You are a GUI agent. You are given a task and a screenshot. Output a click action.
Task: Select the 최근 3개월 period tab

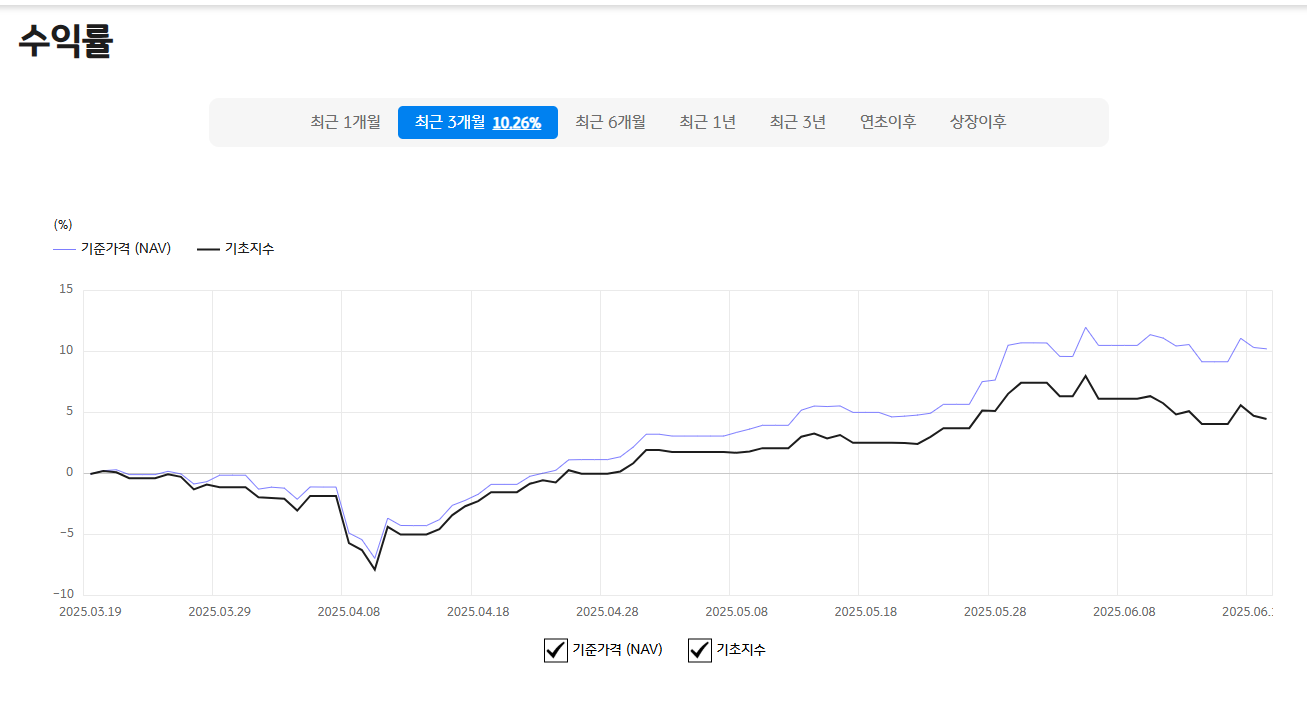tap(478, 122)
